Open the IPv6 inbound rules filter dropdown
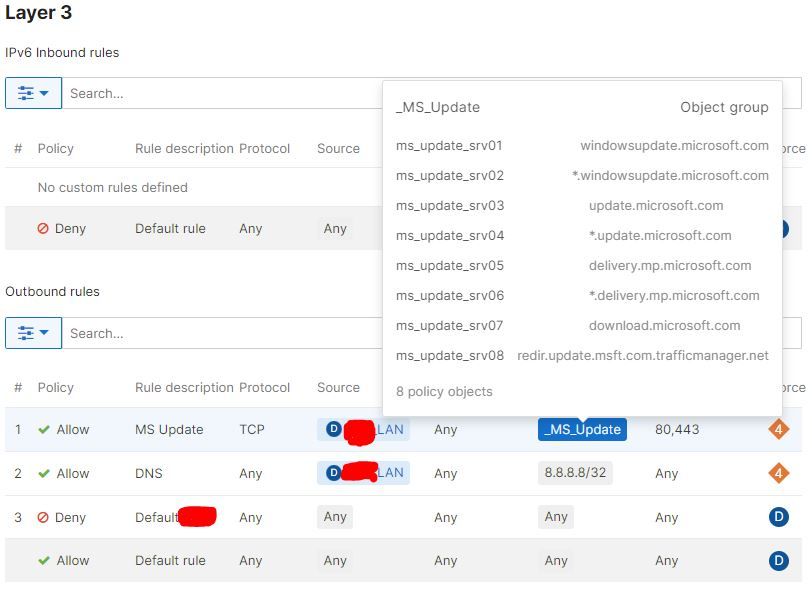Viewport: 812px width, 589px height. [33, 93]
